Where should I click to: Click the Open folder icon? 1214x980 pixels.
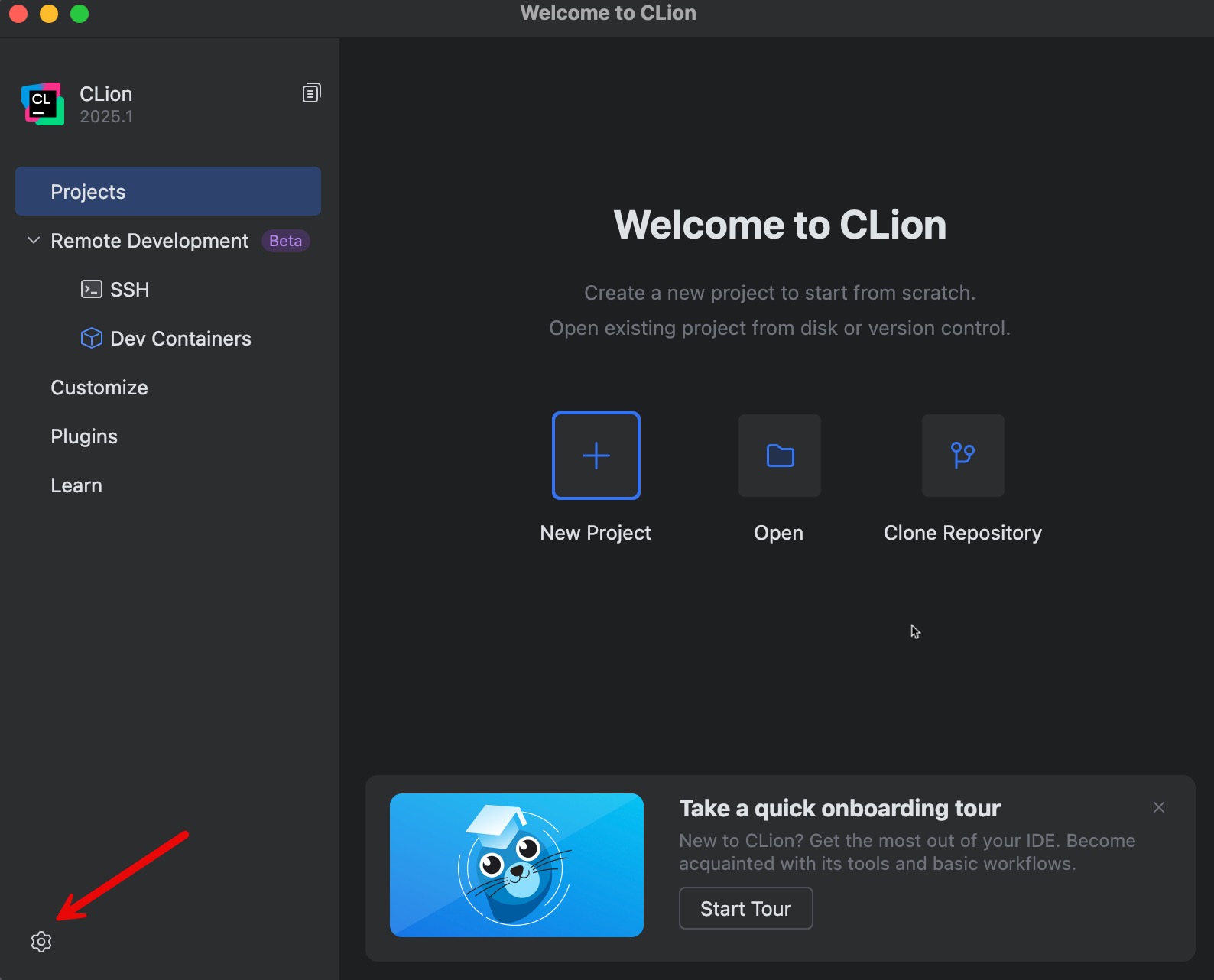pos(779,456)
